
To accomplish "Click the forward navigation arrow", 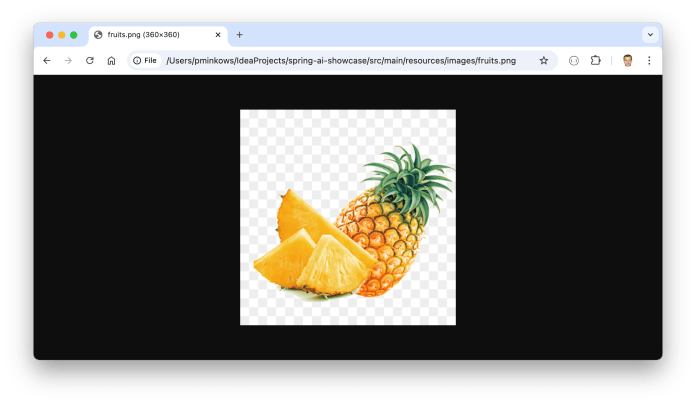I will pos(68,61).
